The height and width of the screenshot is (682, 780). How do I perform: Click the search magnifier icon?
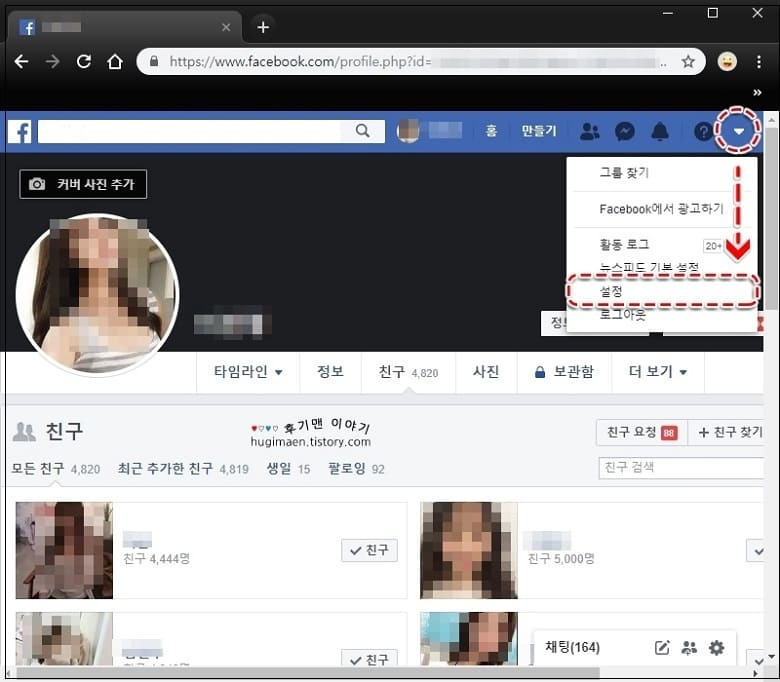(363, 131)
